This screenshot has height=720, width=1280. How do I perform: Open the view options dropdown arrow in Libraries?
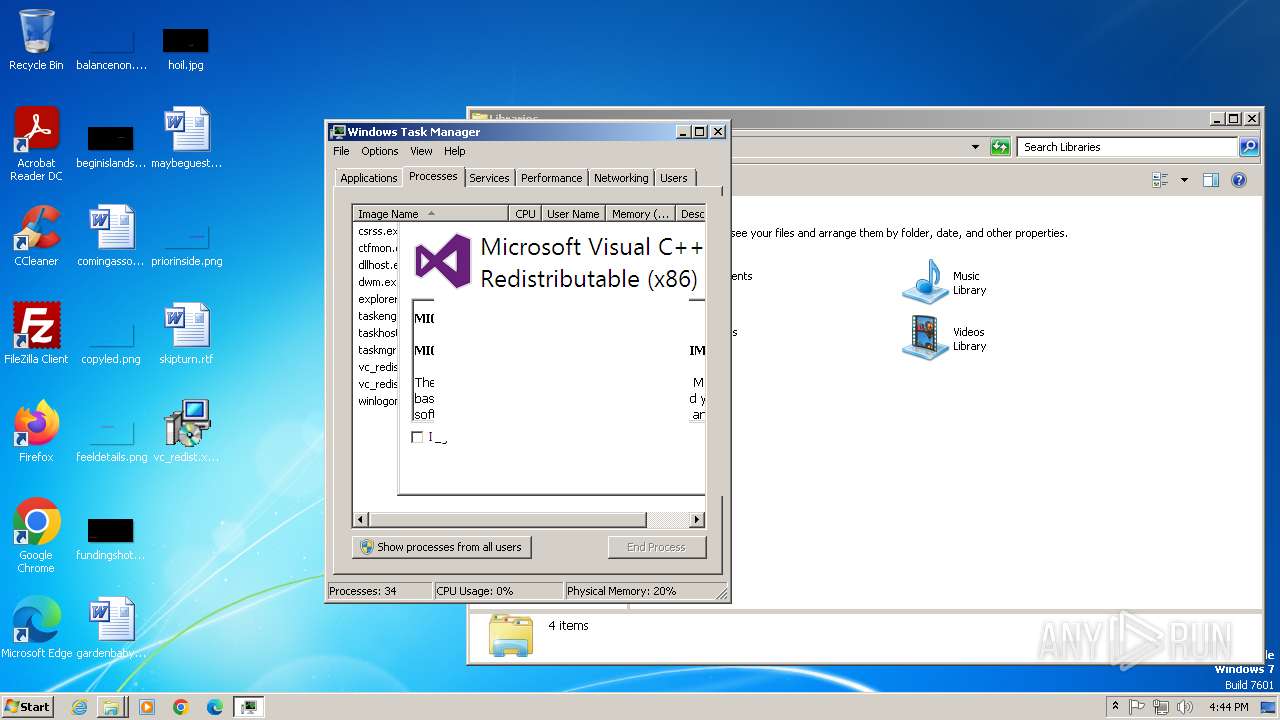pyautogui.click(x=1184, y=180)
